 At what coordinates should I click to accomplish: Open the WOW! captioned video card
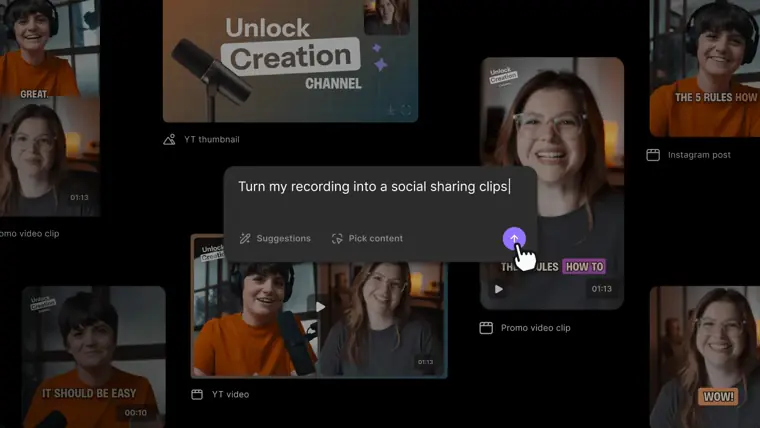(705, 357)
